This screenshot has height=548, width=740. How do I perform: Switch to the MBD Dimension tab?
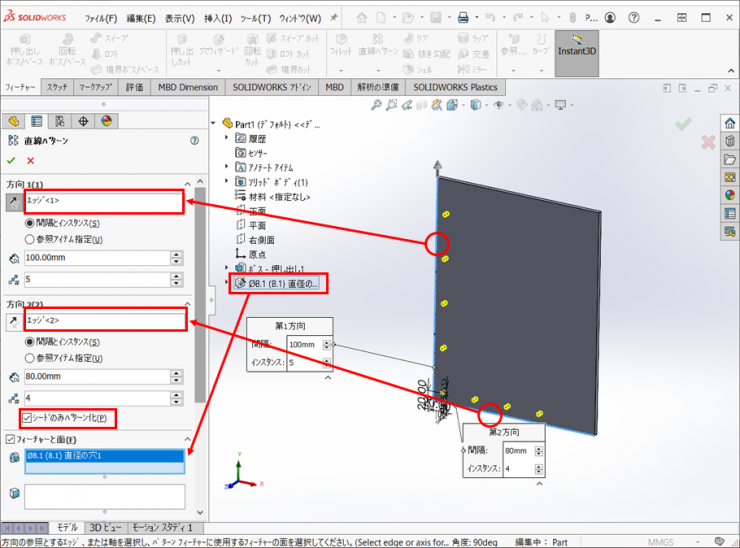(x=187, y=87)
